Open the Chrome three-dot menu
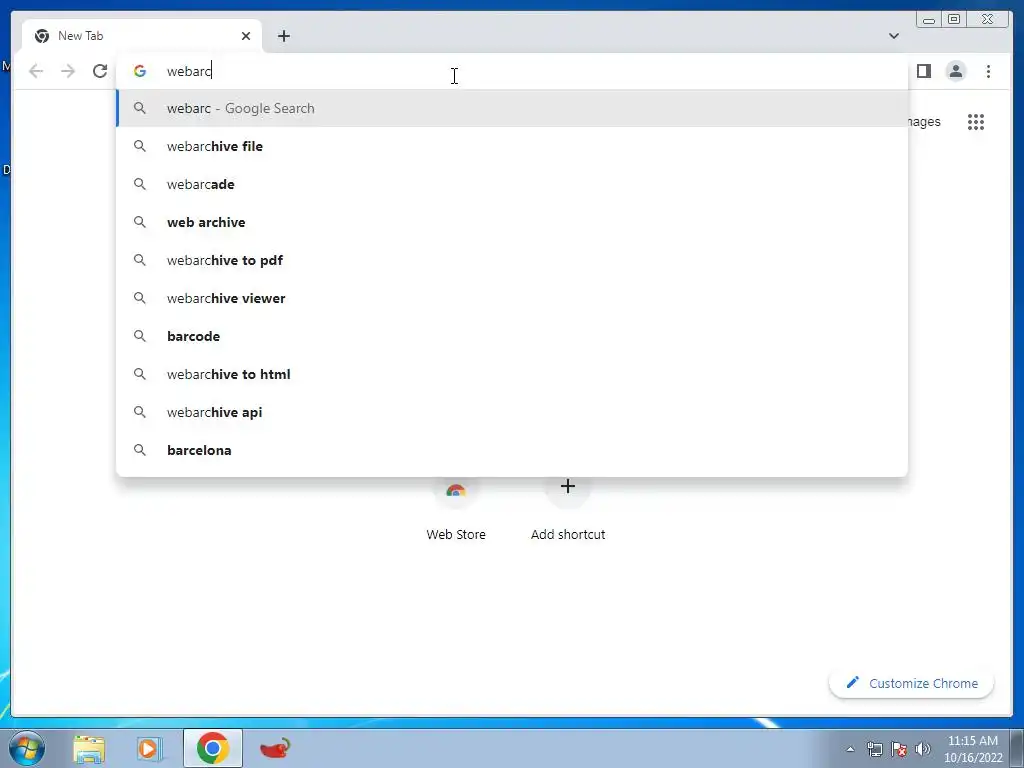1024x768 pixels. [988, 71]
